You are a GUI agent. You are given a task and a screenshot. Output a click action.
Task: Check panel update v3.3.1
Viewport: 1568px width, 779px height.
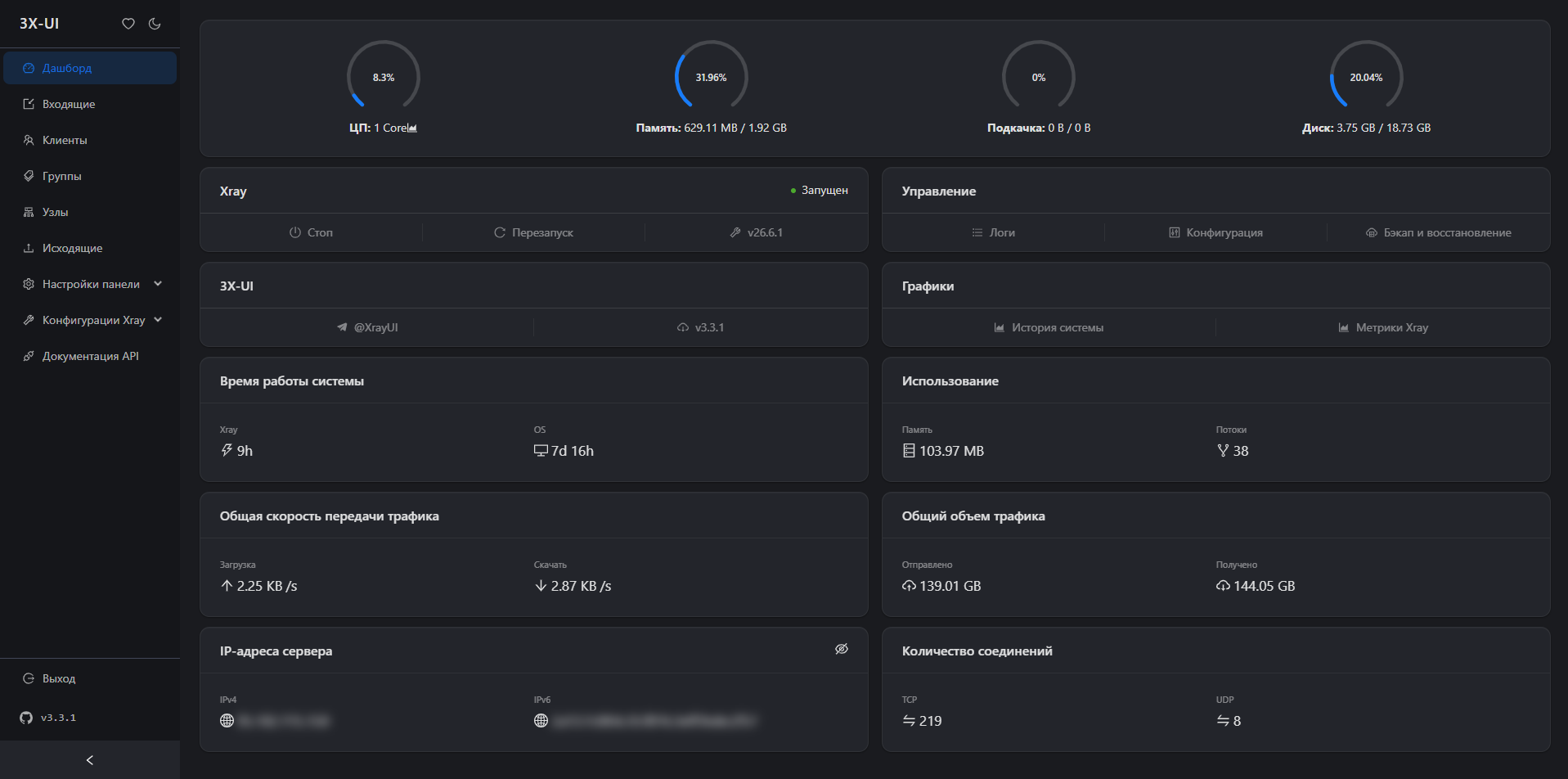tap(700, 327)
